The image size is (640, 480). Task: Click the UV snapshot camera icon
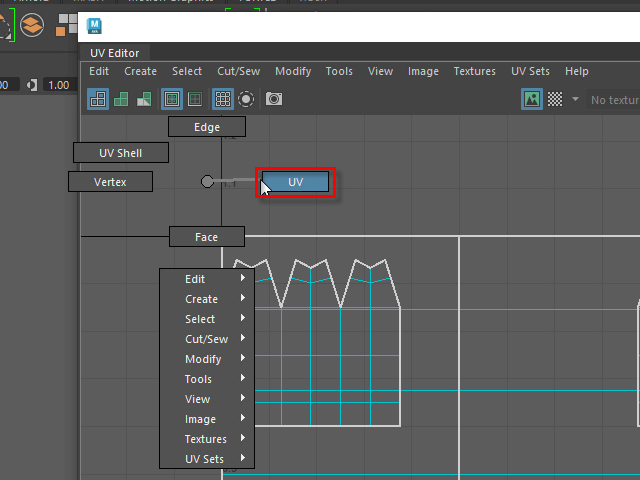point(273,99)
